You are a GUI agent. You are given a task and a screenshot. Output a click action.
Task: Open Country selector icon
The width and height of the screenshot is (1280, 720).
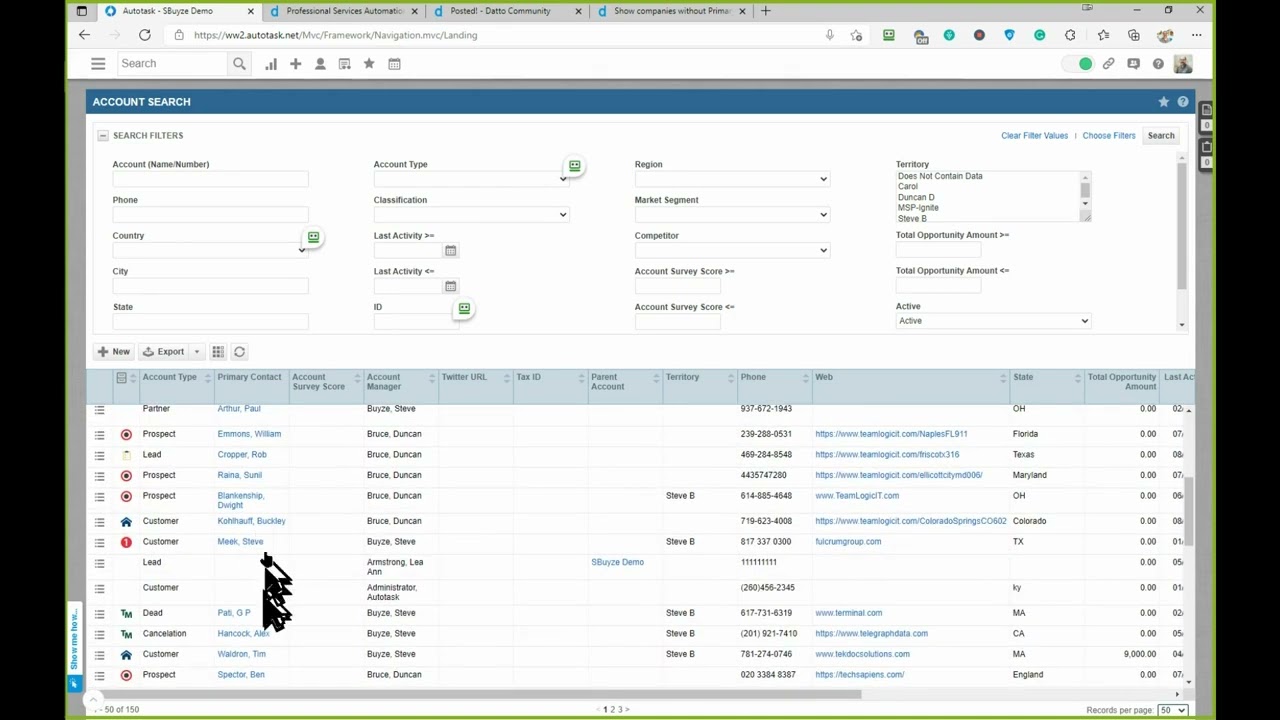coord(313,238)
